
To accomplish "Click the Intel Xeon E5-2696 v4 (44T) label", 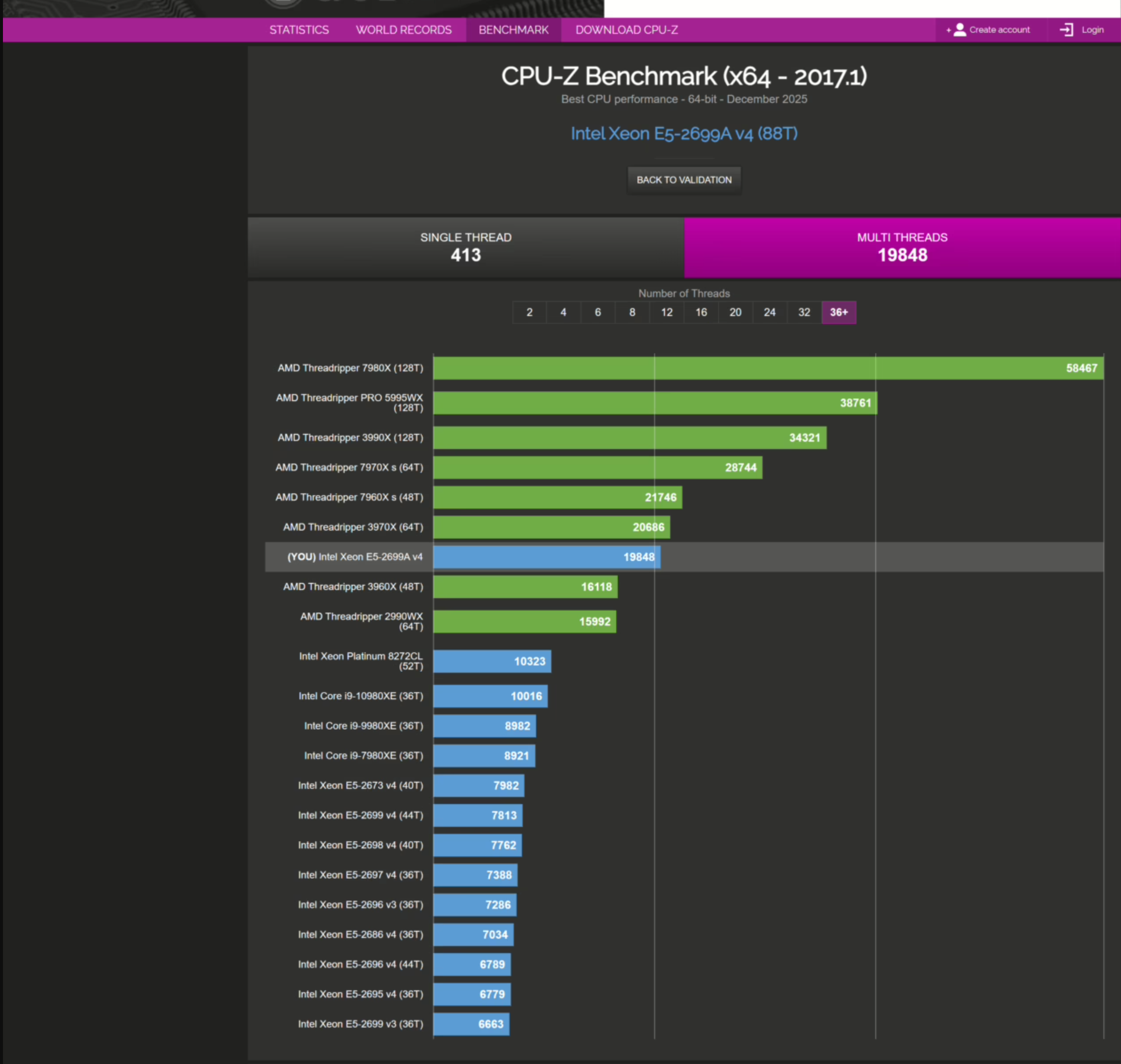I will (x=360, y=965).
